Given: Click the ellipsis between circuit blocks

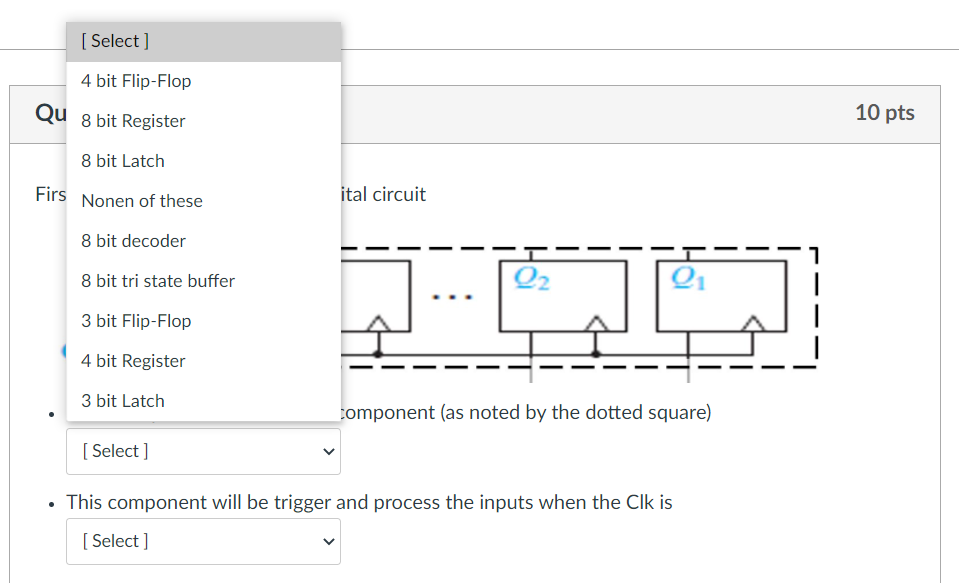Looking at the screenshot, I should click(x=453, y=295).
